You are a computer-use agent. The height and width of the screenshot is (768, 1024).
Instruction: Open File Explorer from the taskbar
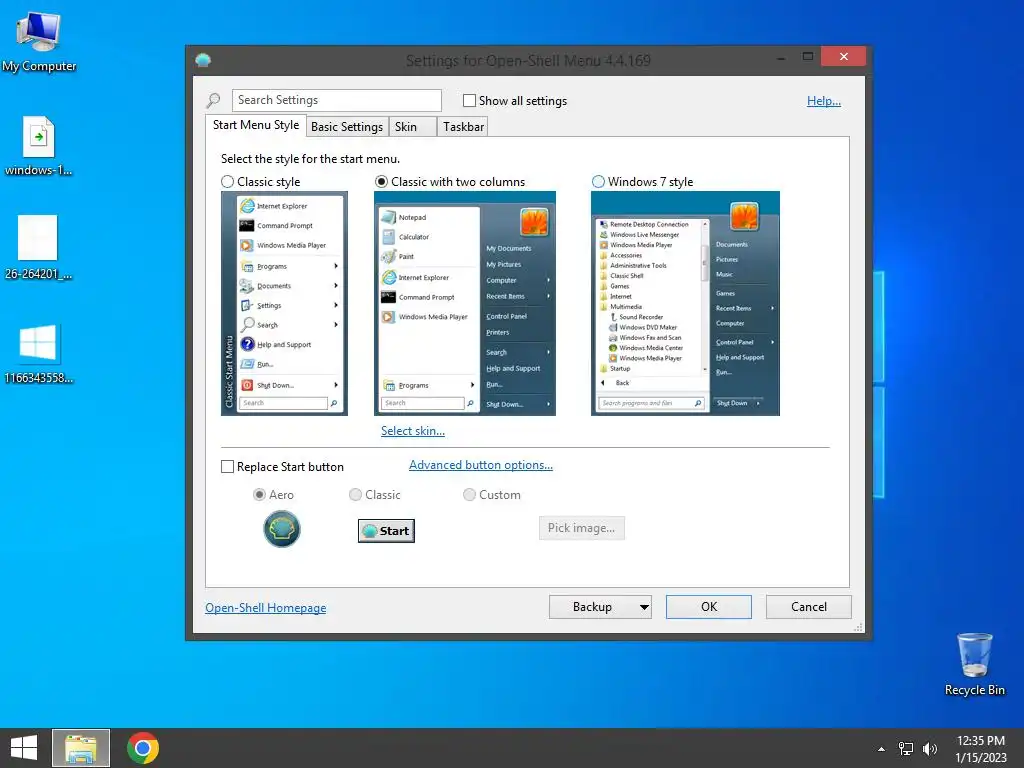(x=81, y=748)
